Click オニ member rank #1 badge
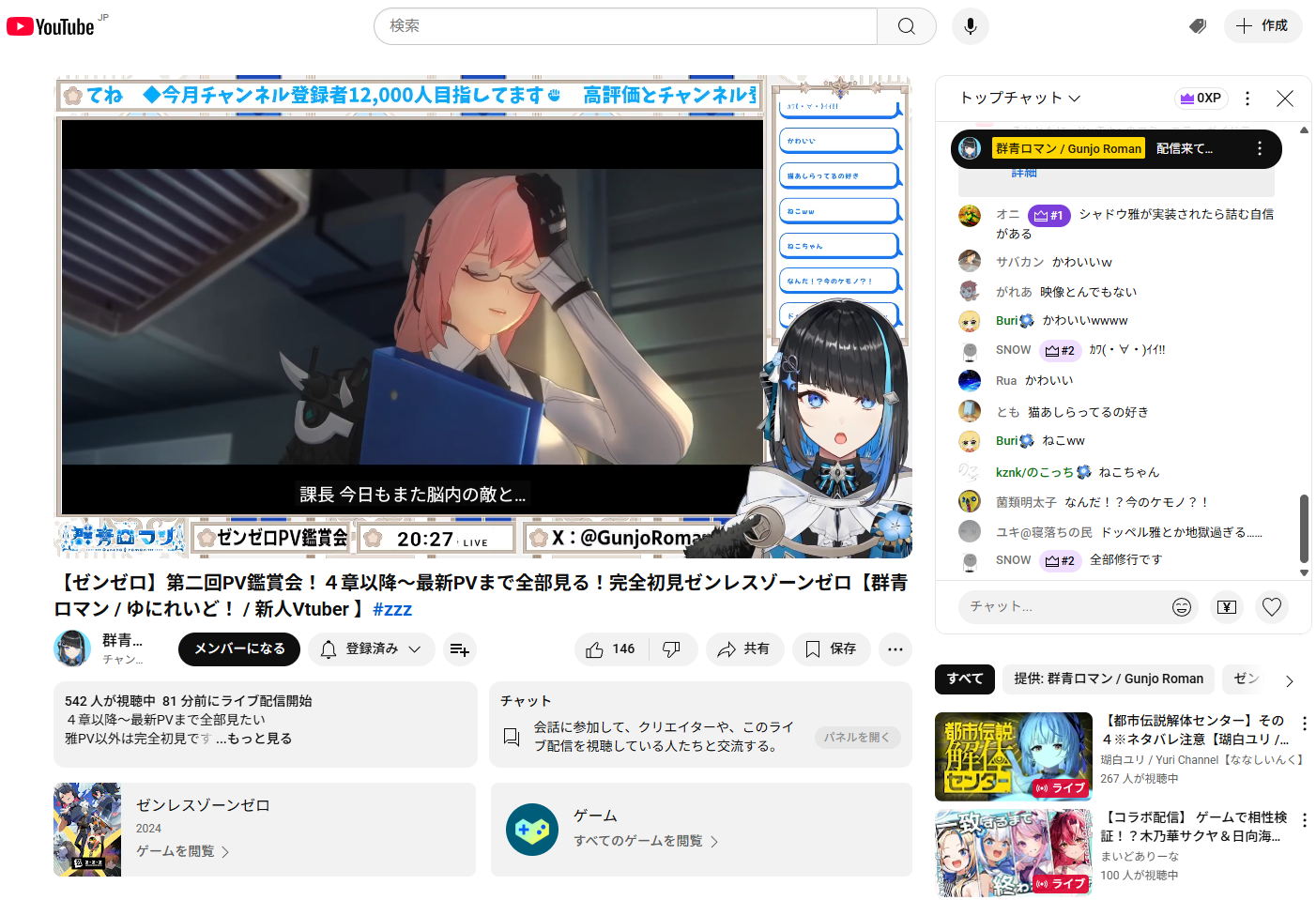Image resolution: width=1316 pixels, height=900 pixels. pyautogui.click(x=1048, y=216)
